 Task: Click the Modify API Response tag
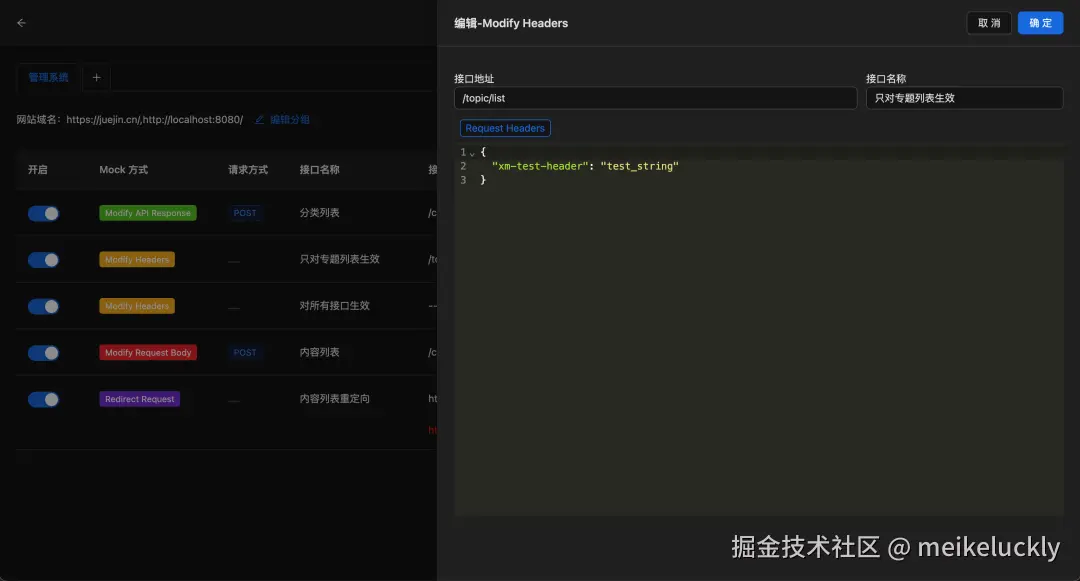[148, 213]
